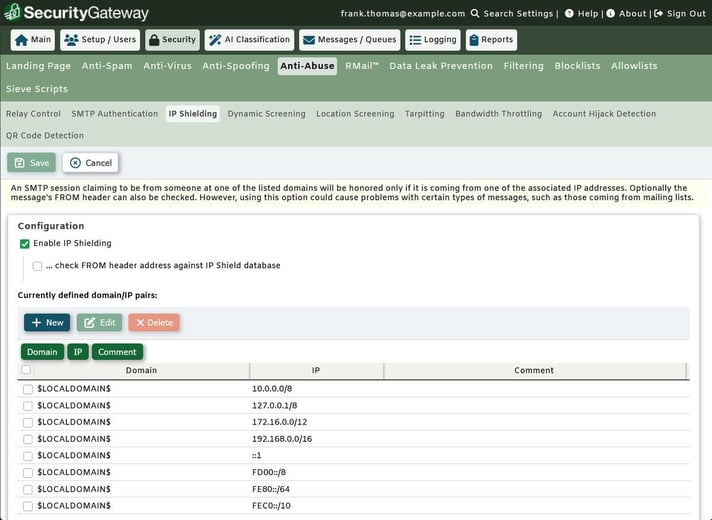Viewport: 712px width, 520px height.
Task: Click the Sign Out arrow icon
Action: click(x=658, y=13)
